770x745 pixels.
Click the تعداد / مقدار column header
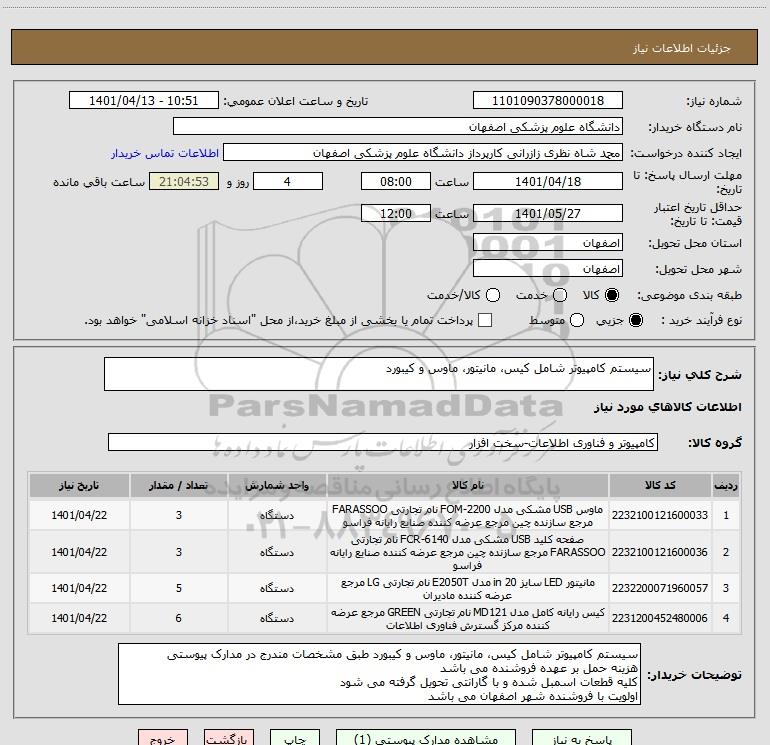(179, 486)
